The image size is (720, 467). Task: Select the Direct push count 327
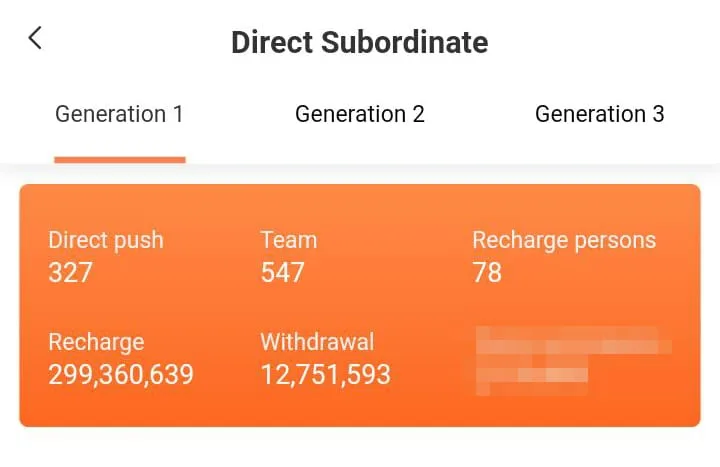click(x=70, y=272)
